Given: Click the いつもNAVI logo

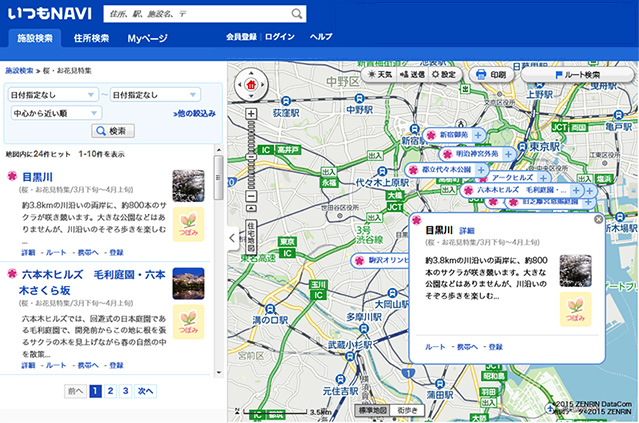Looking at the screenshot, I should [x=50, y=14].
